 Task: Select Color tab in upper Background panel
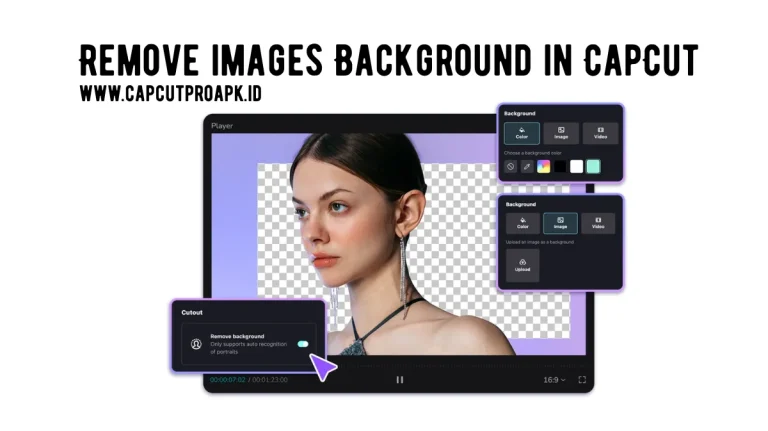coord(522,133)
